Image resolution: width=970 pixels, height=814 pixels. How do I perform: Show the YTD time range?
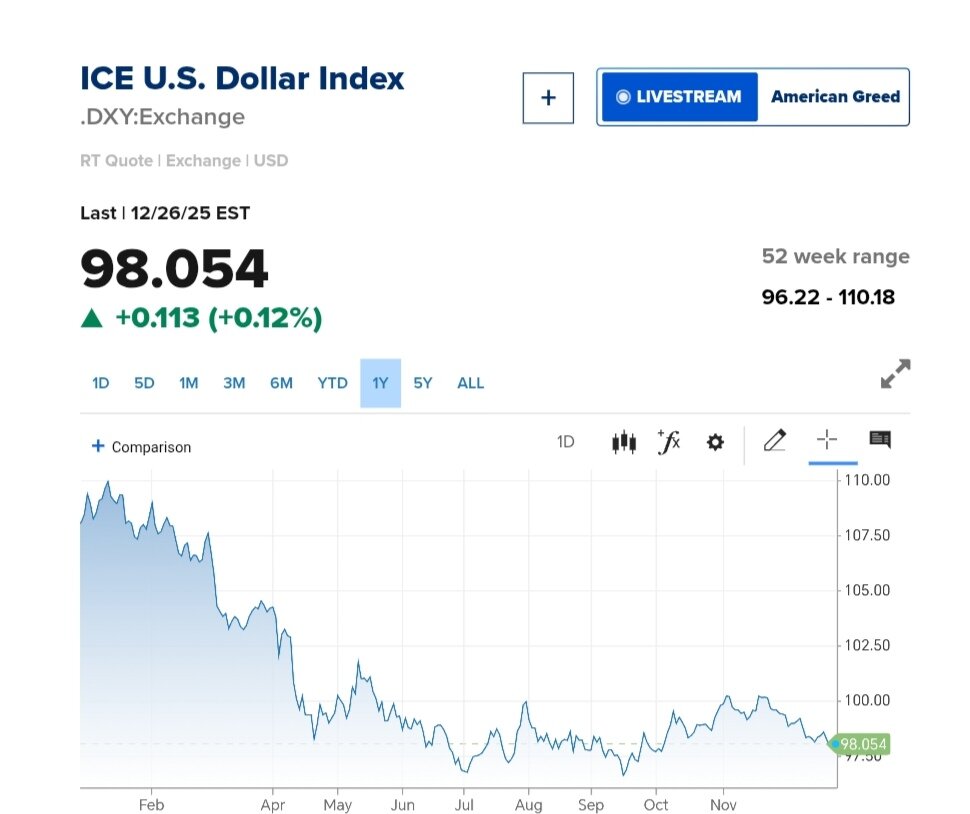click(x=332, y=383)
